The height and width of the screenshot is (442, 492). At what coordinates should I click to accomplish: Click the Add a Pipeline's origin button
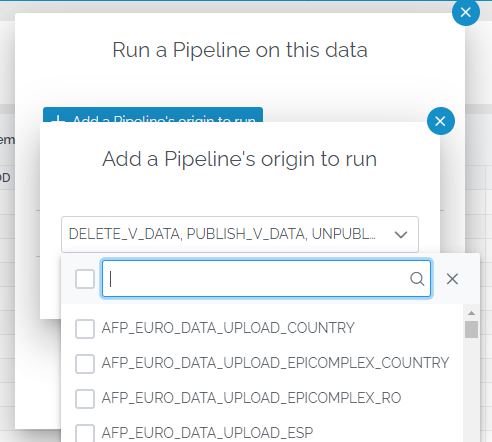[153, 115]
